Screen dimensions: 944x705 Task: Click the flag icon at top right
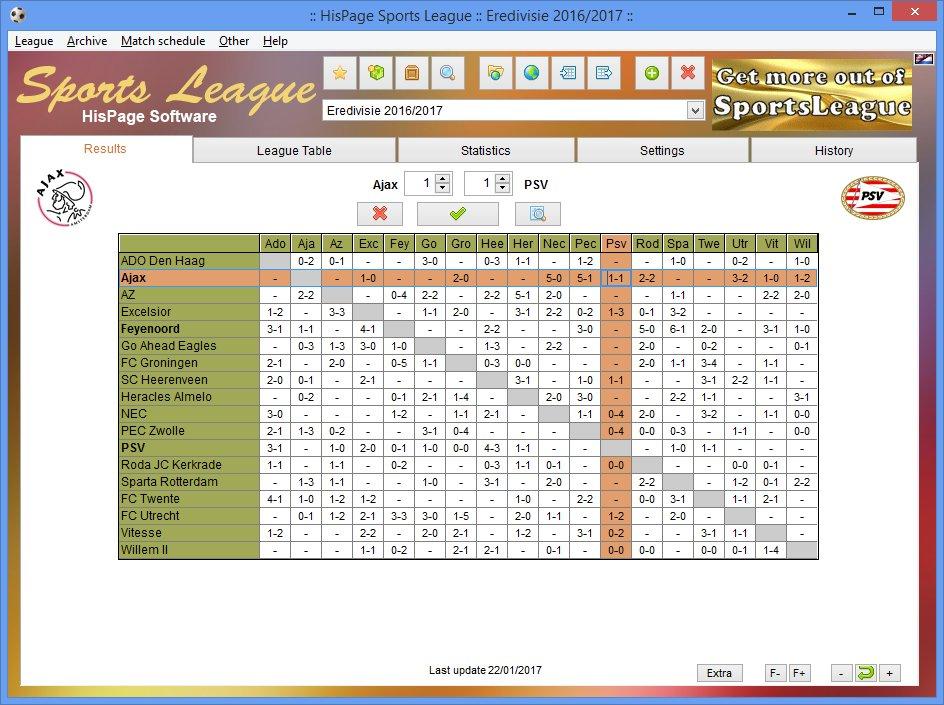[x=924, y=58]
